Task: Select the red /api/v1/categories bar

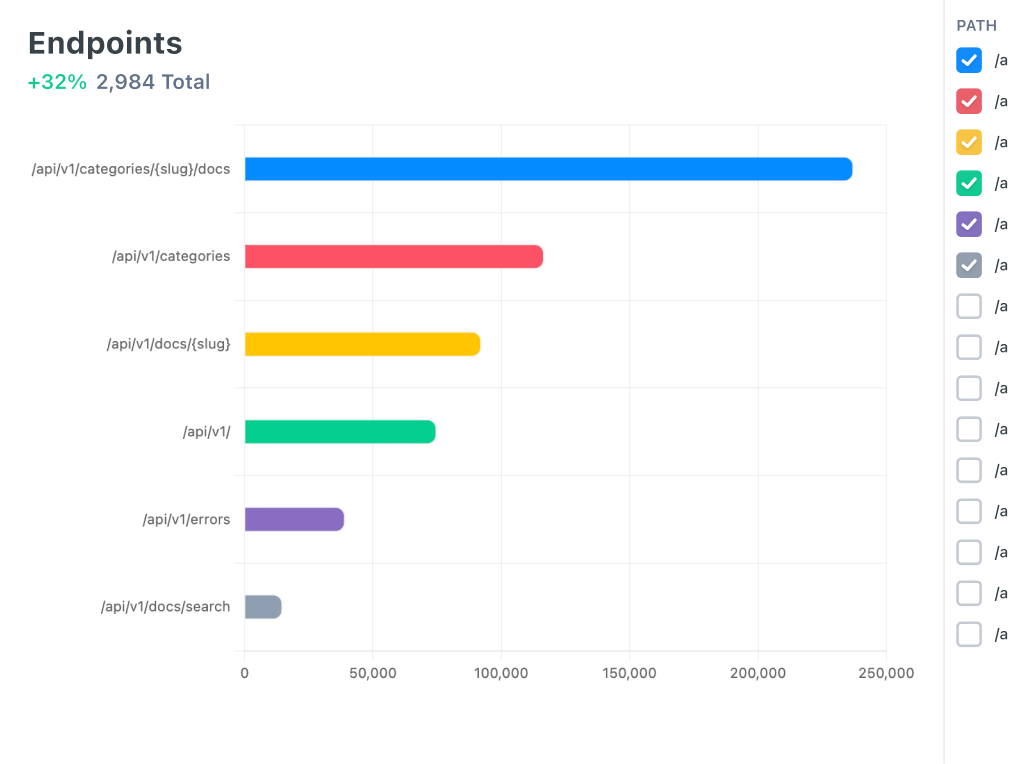Action: pos(393,257)
